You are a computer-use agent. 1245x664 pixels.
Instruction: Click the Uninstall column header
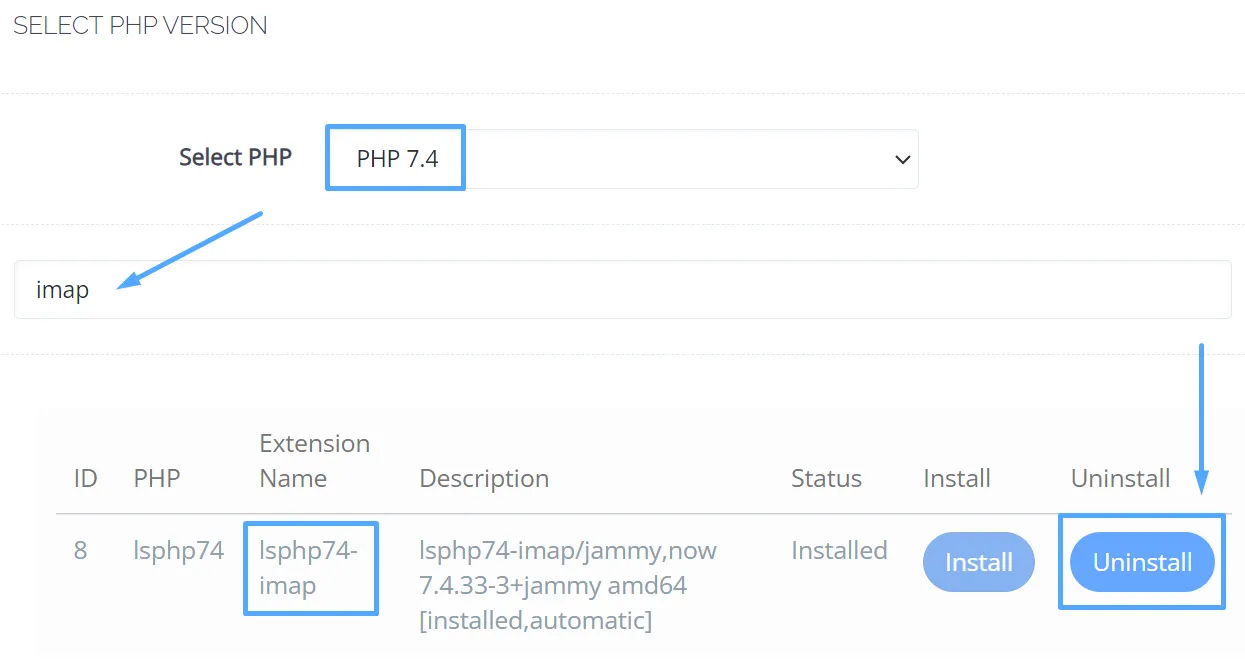[x=1120, y=479]
